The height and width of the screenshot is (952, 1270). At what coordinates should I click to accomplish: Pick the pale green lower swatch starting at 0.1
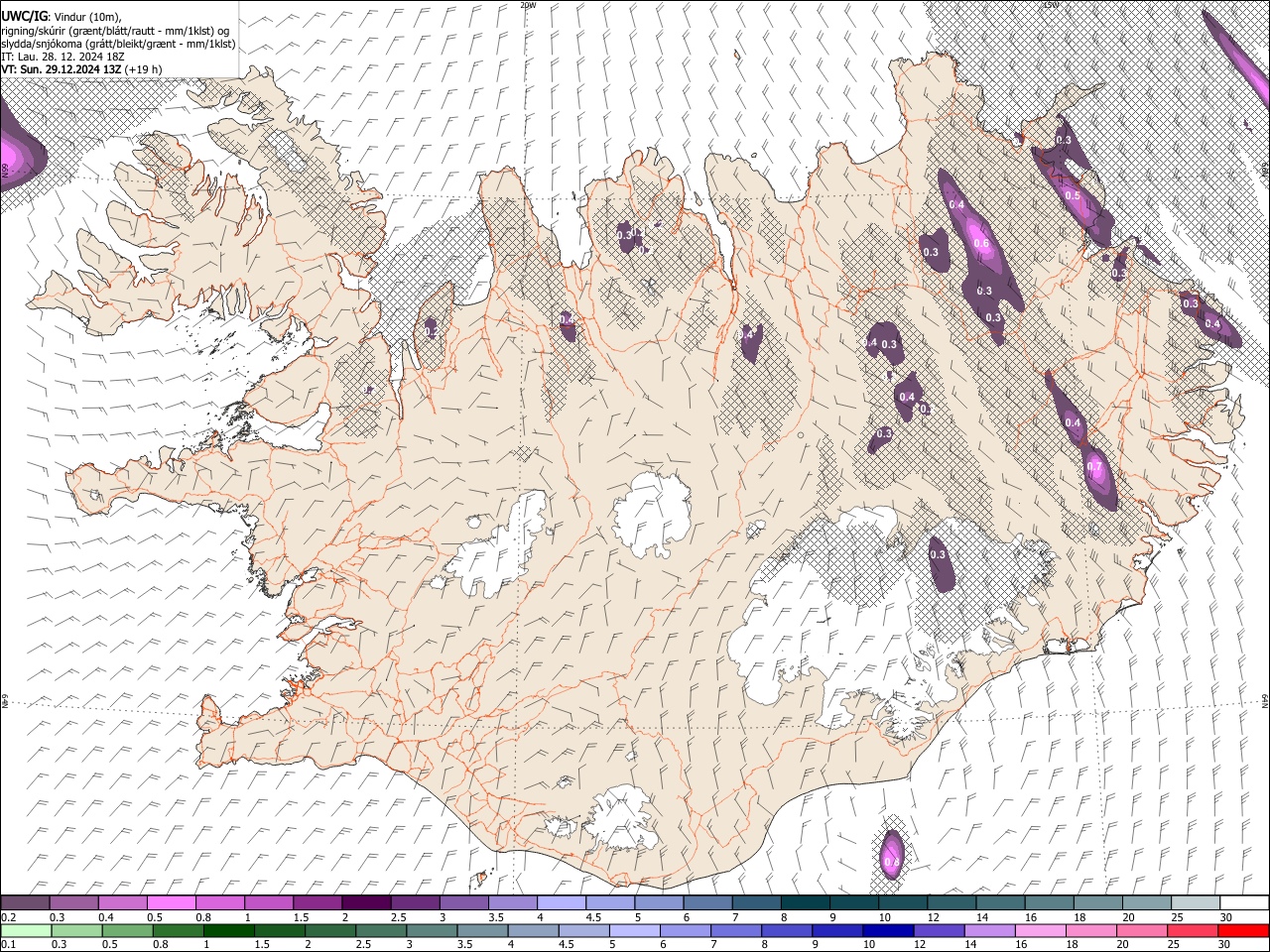point(25,930)
